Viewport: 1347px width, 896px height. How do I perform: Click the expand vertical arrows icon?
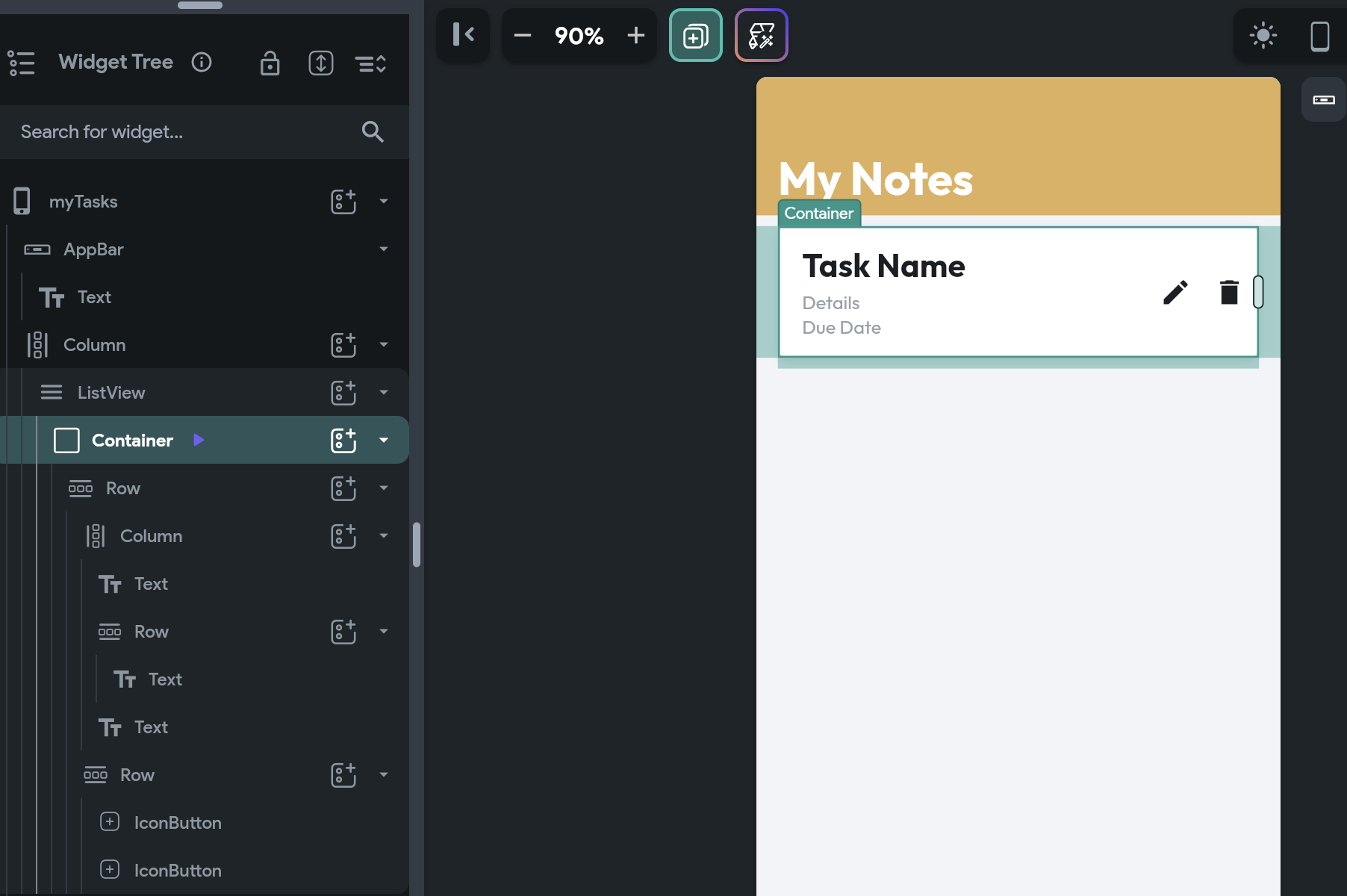(321, 63)
